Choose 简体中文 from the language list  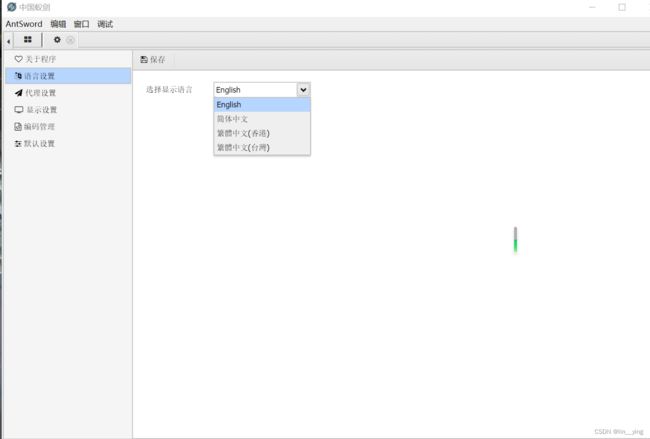pyautogui.click(x=262, y=119)
